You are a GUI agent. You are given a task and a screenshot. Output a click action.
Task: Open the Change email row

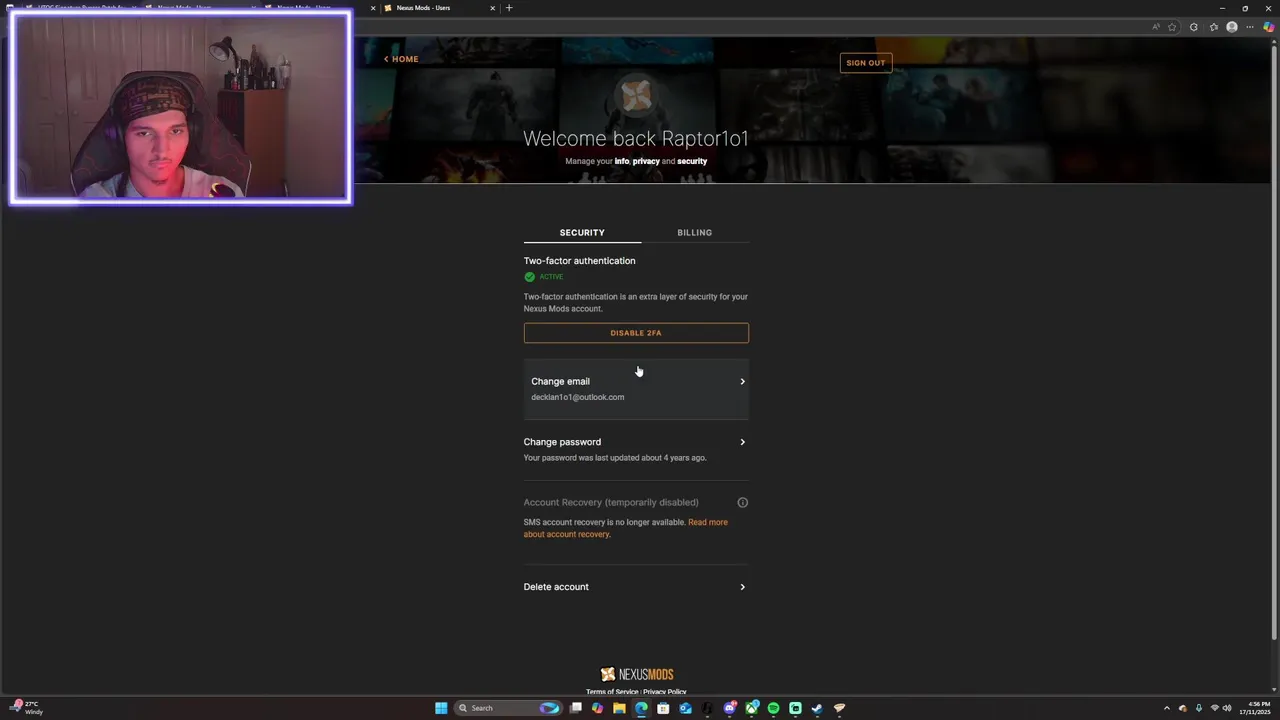pos(636,389)
